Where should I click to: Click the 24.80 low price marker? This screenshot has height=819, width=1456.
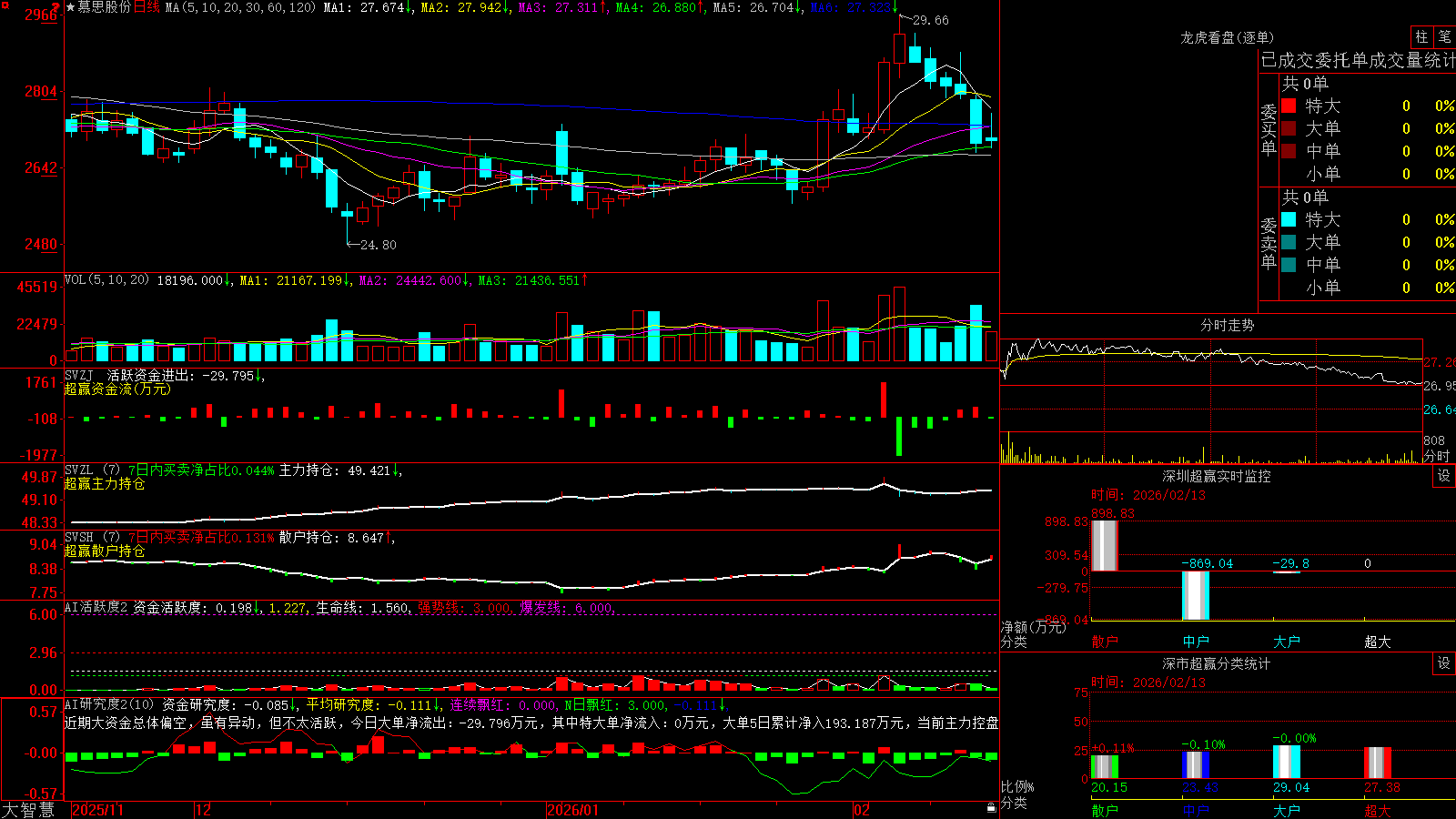379,245
